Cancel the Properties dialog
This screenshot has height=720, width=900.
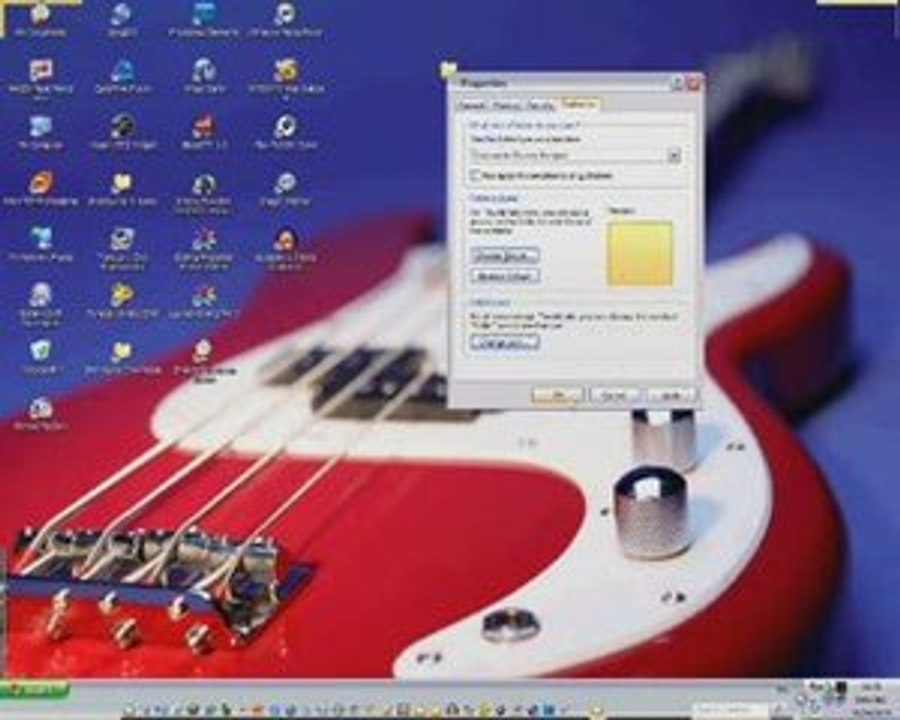pyautogui.click(x=615, y=395)
